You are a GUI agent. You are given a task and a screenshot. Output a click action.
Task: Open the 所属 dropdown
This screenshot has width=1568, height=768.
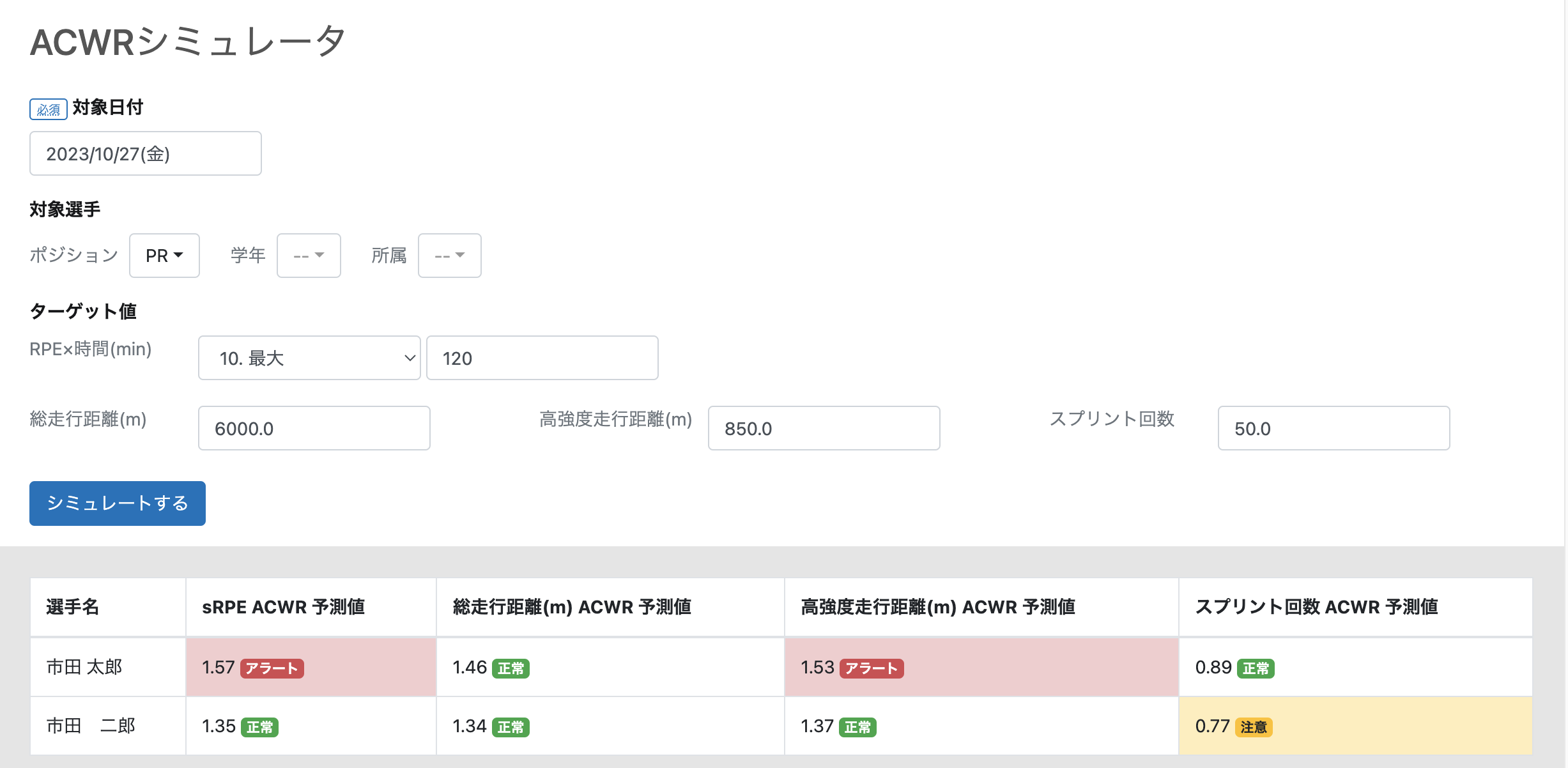(x=450, y=256)
